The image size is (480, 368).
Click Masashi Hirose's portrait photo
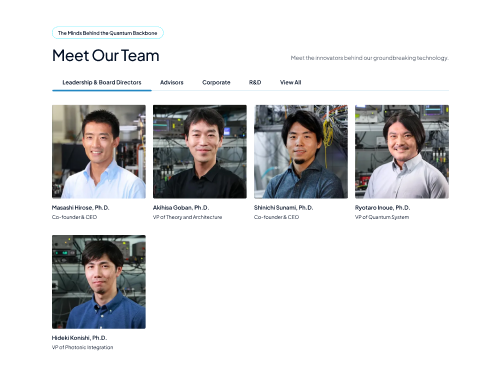point(99,152)
